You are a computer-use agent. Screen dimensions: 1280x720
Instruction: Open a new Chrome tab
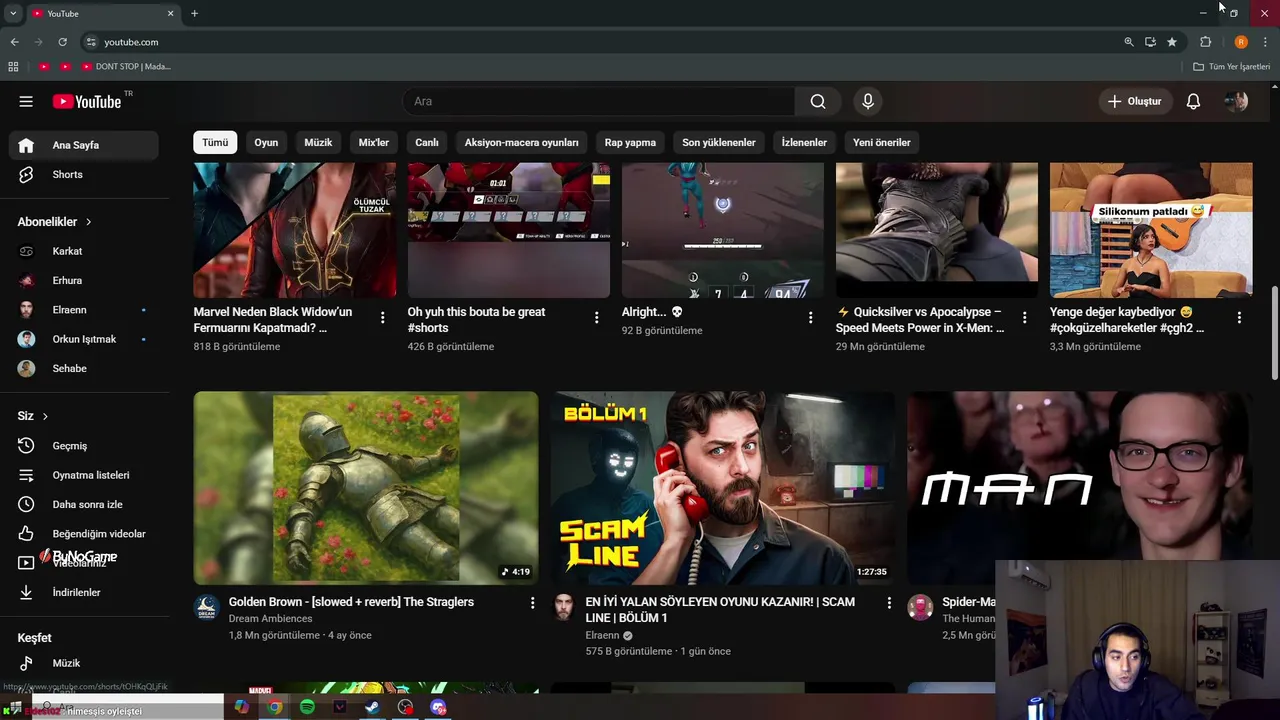click(x=194, y=13)
